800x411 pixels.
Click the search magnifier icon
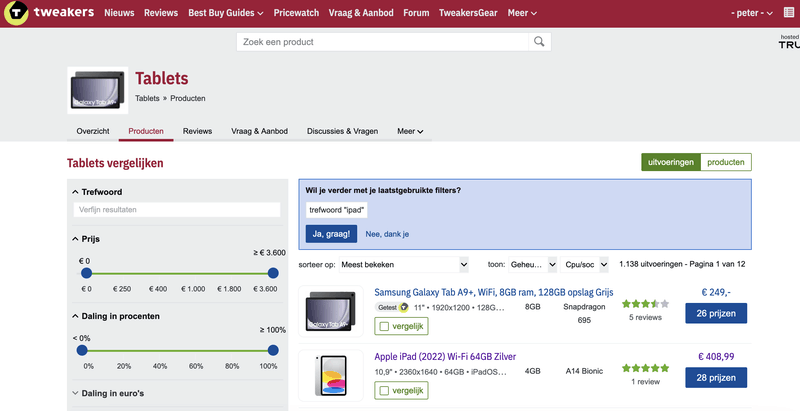(539, 42)
